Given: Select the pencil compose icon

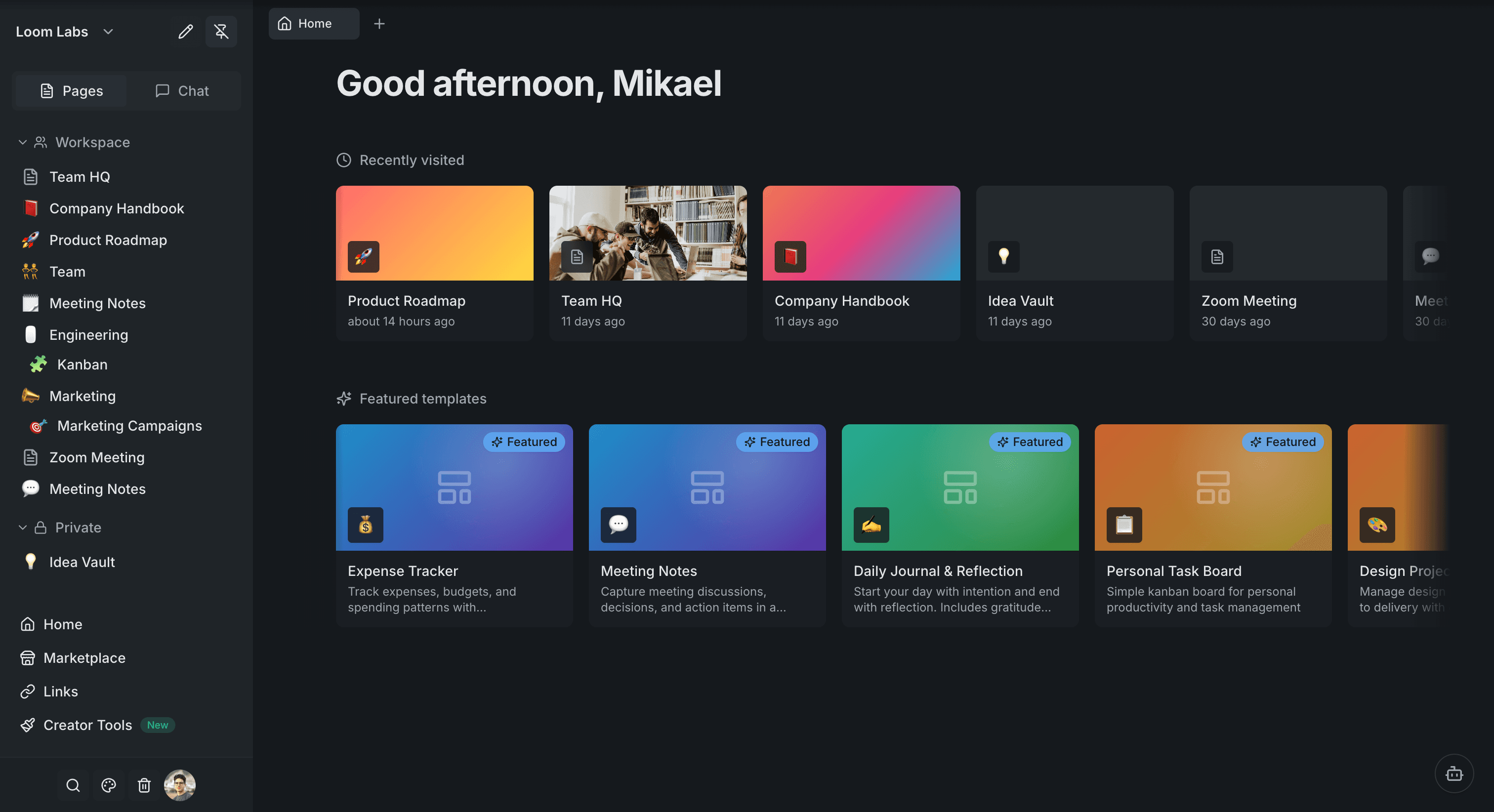Looking at the screenshot, I should (x=186, y=31).
